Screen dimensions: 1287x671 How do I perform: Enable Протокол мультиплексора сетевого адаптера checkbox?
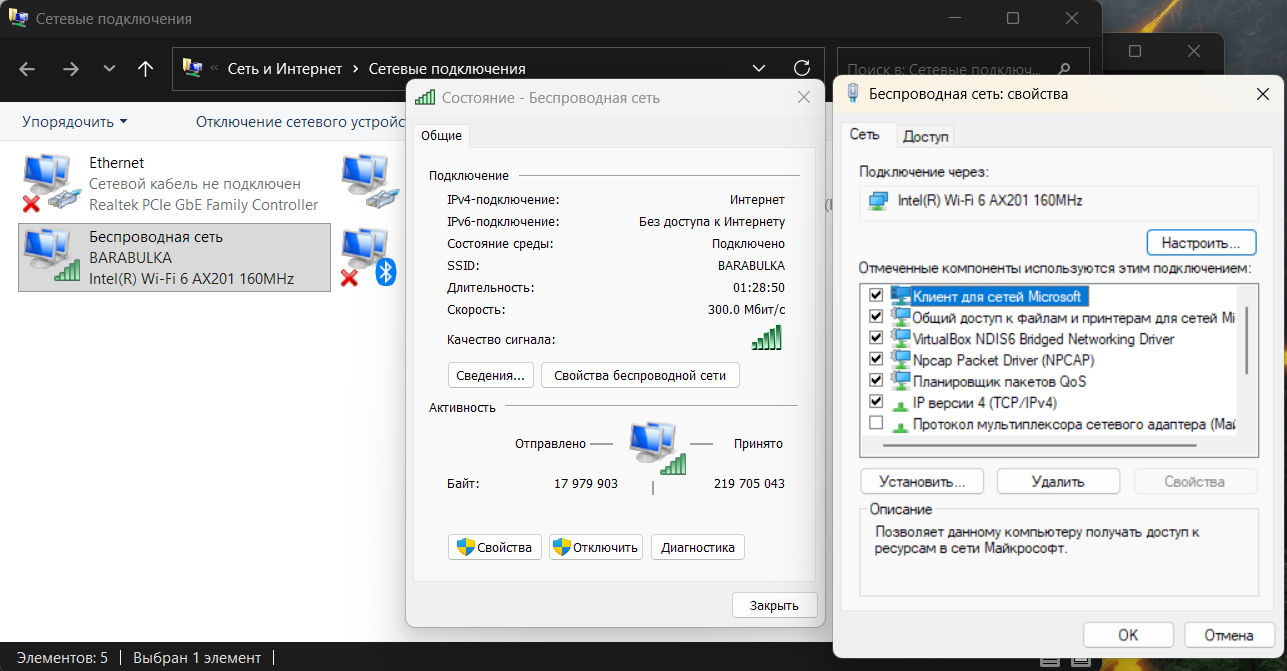click(x=876, y=424)
